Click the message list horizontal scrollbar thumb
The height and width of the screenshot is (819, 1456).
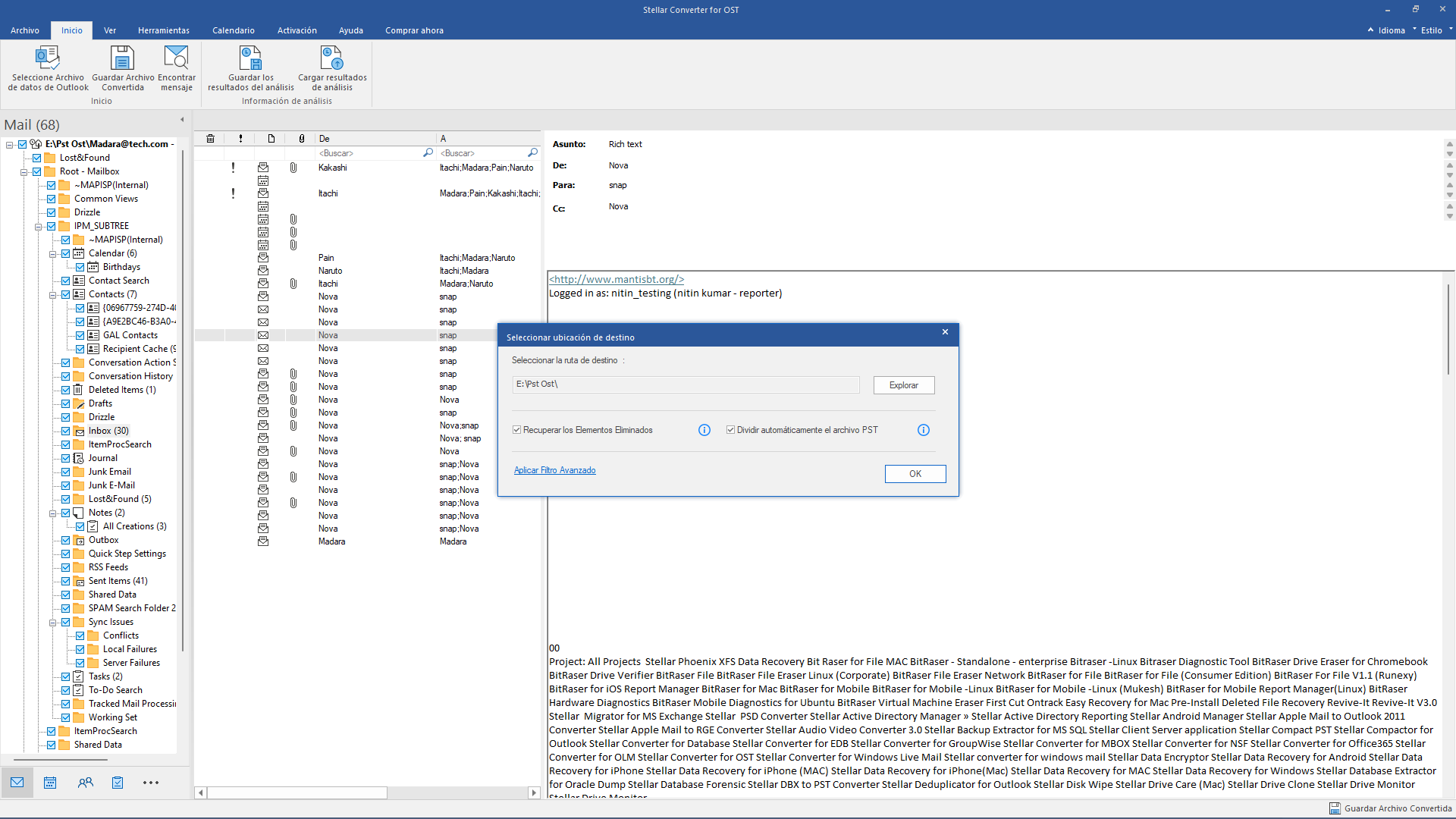(297, 792)
